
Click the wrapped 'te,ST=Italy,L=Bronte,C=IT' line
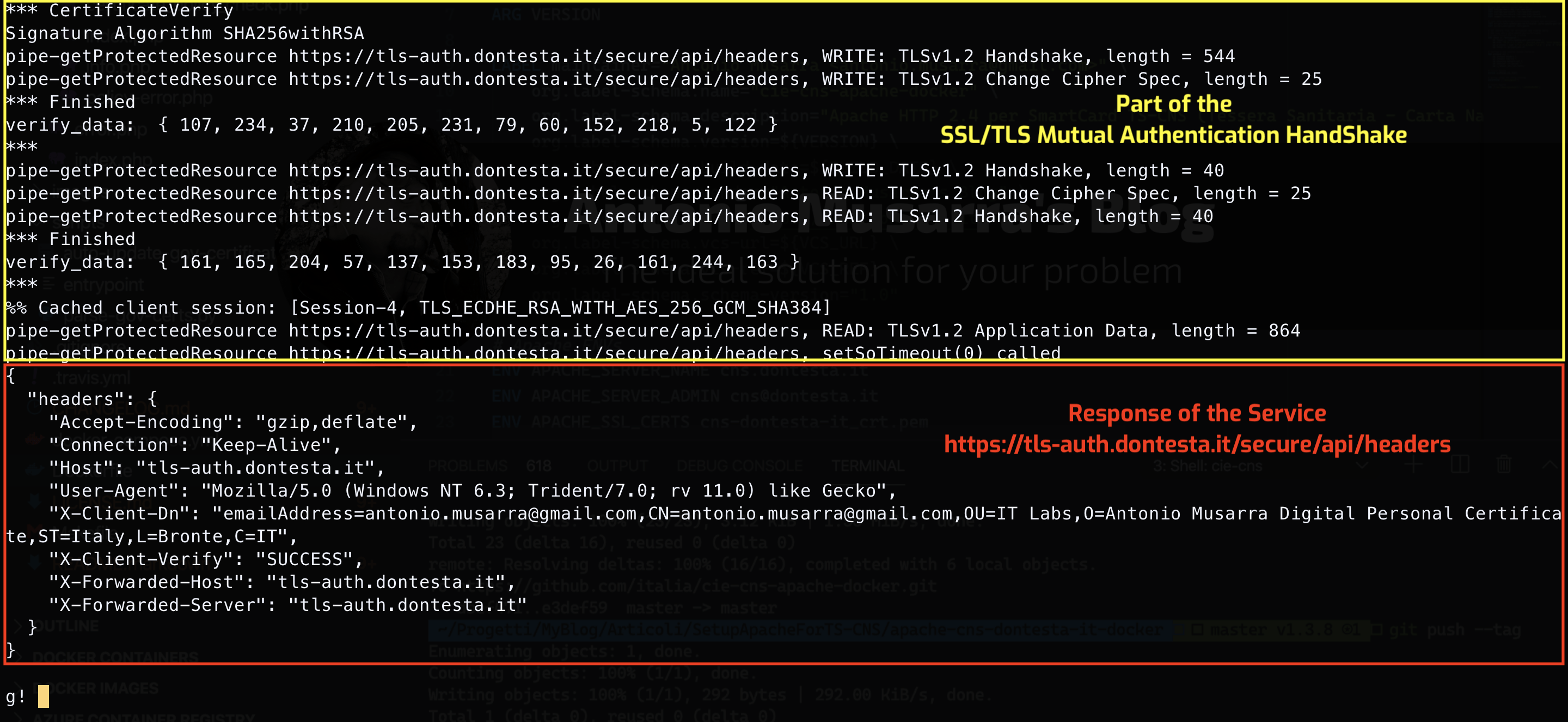151,536
